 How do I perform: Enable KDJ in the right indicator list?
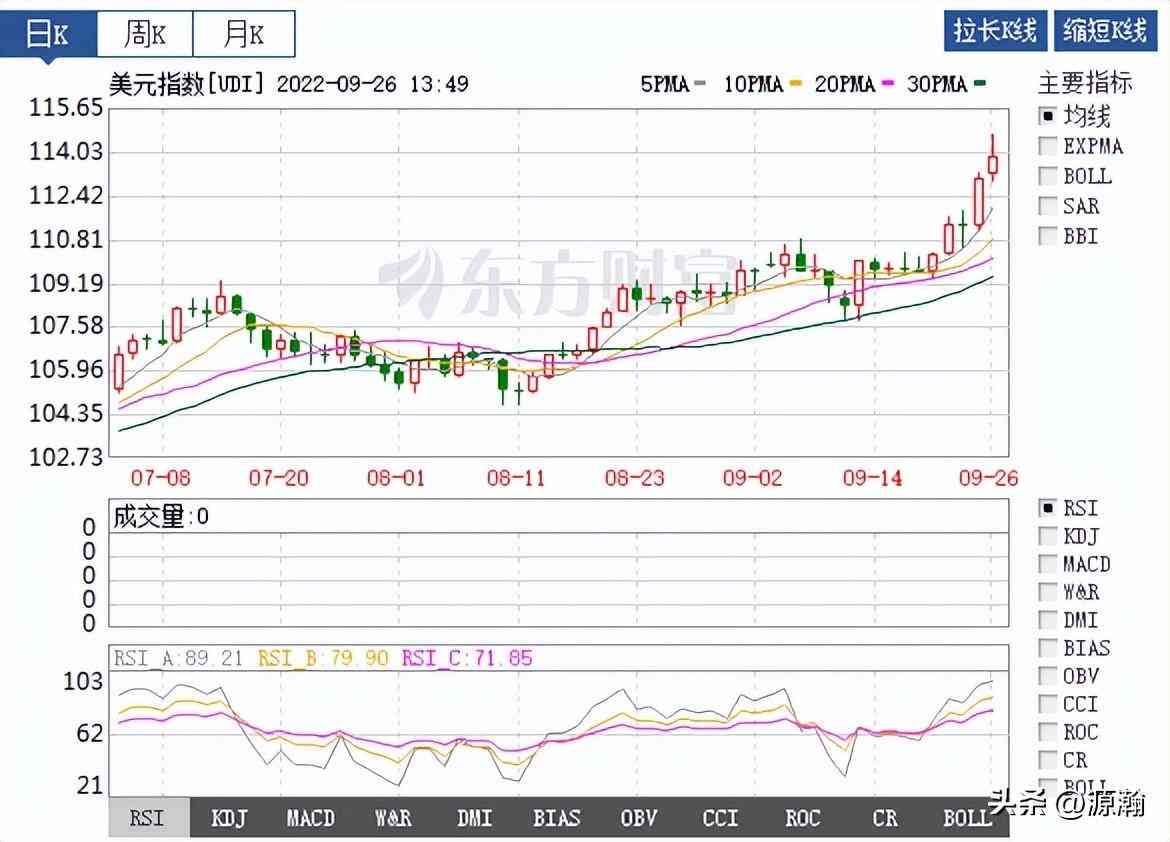coord(1048,536)
